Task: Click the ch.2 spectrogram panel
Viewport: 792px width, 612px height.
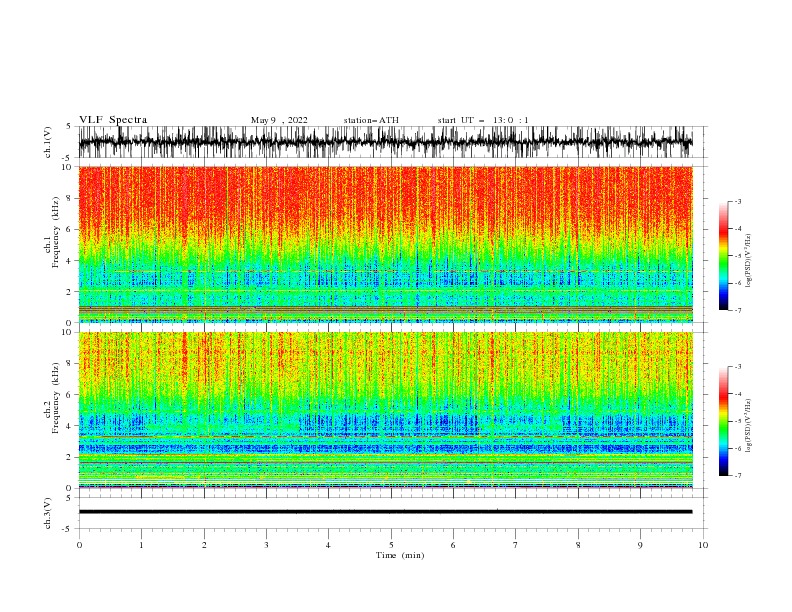Action: point(385,410)
